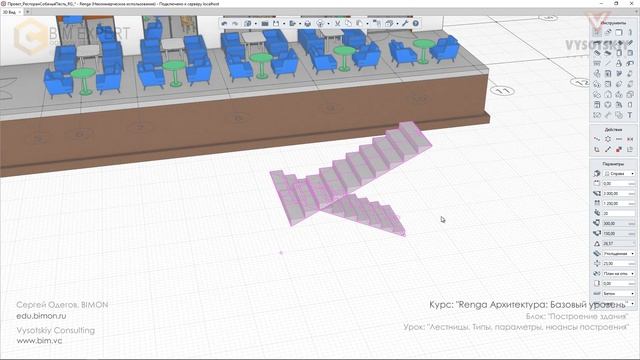Open the Бетон material dropdown
640x360 pixels.
(x=619, y=293)
